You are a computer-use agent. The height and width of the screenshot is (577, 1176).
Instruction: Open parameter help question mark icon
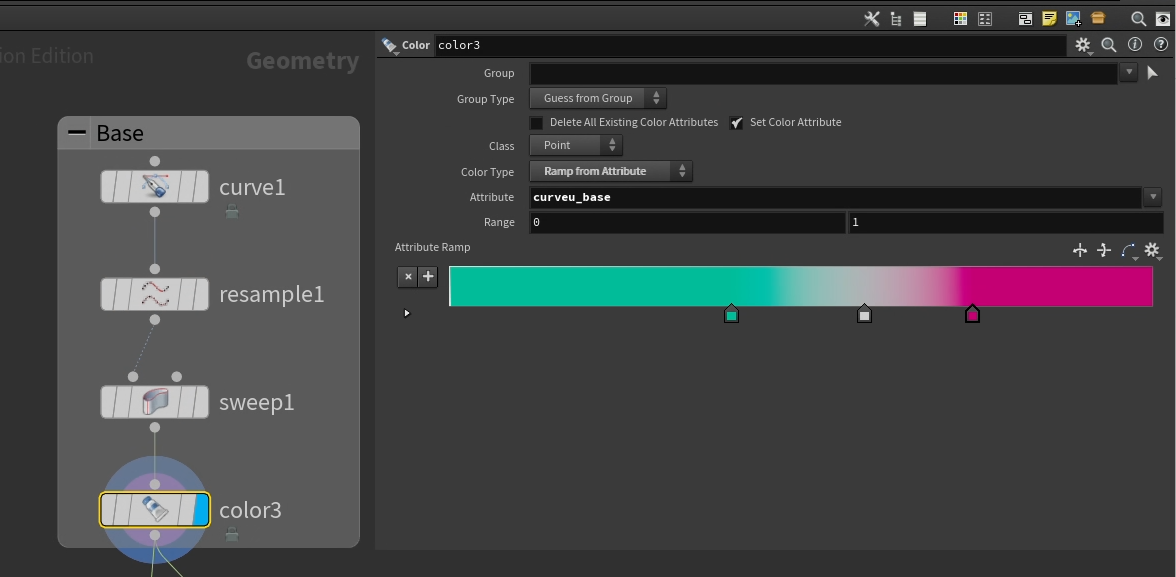[1160, 45]
